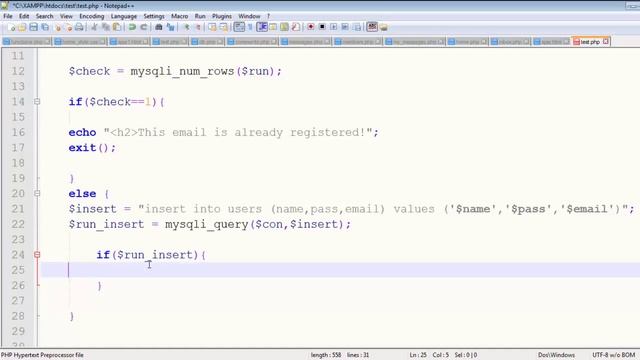The image size is (640, 360).
Task: Toggle Show All Characters pilcrow icon
Action: click(x=250, y=27)
